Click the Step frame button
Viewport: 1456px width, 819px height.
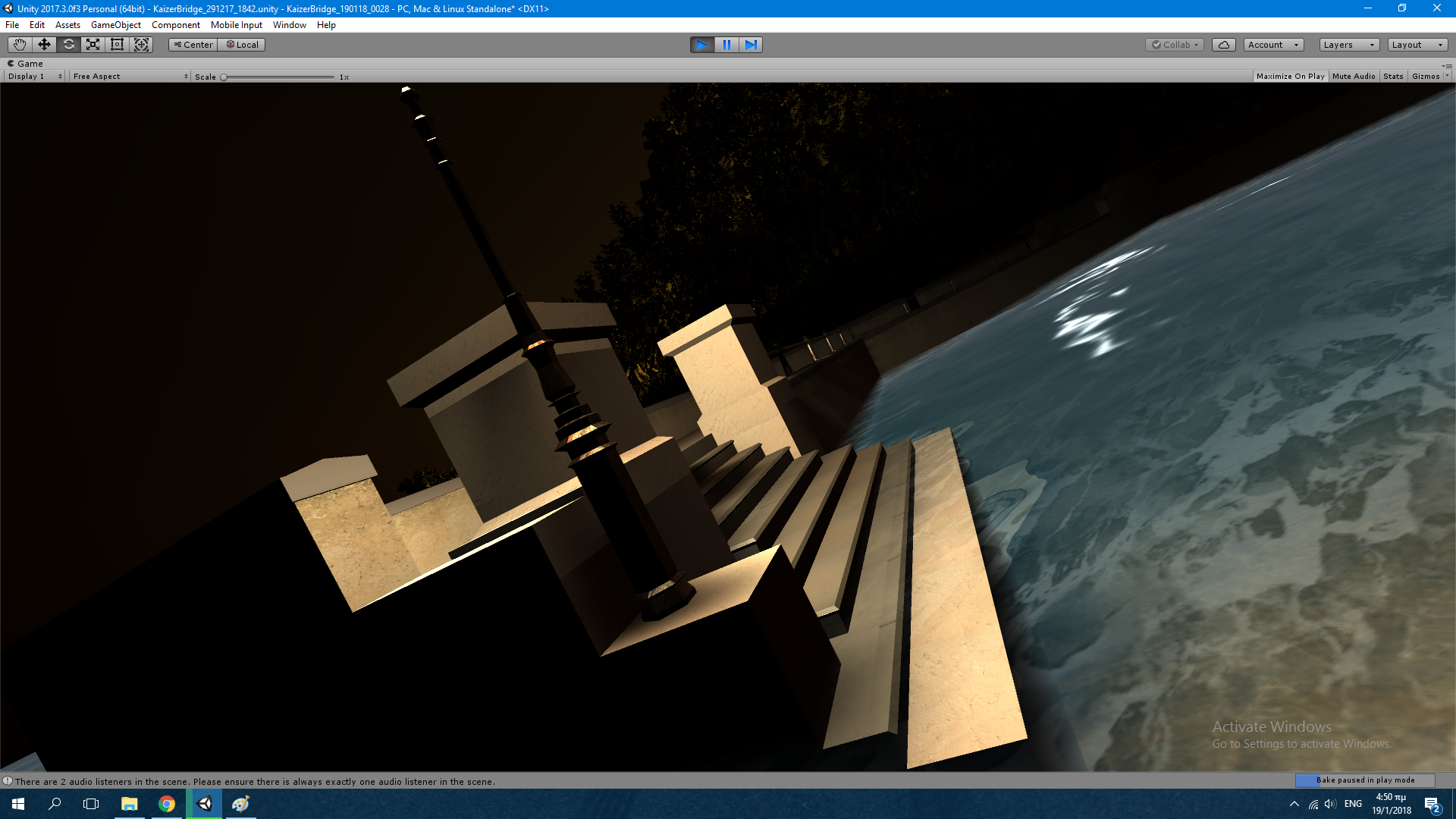(751, 45)
